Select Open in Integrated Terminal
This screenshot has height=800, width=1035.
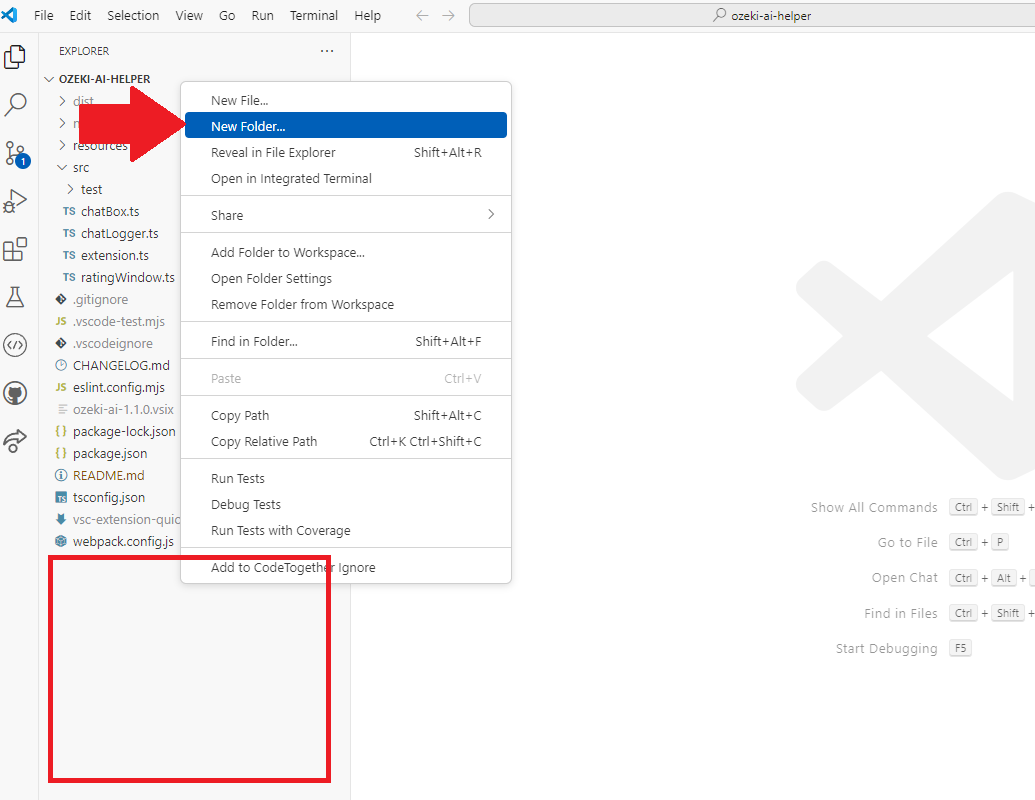pos(346,178)
